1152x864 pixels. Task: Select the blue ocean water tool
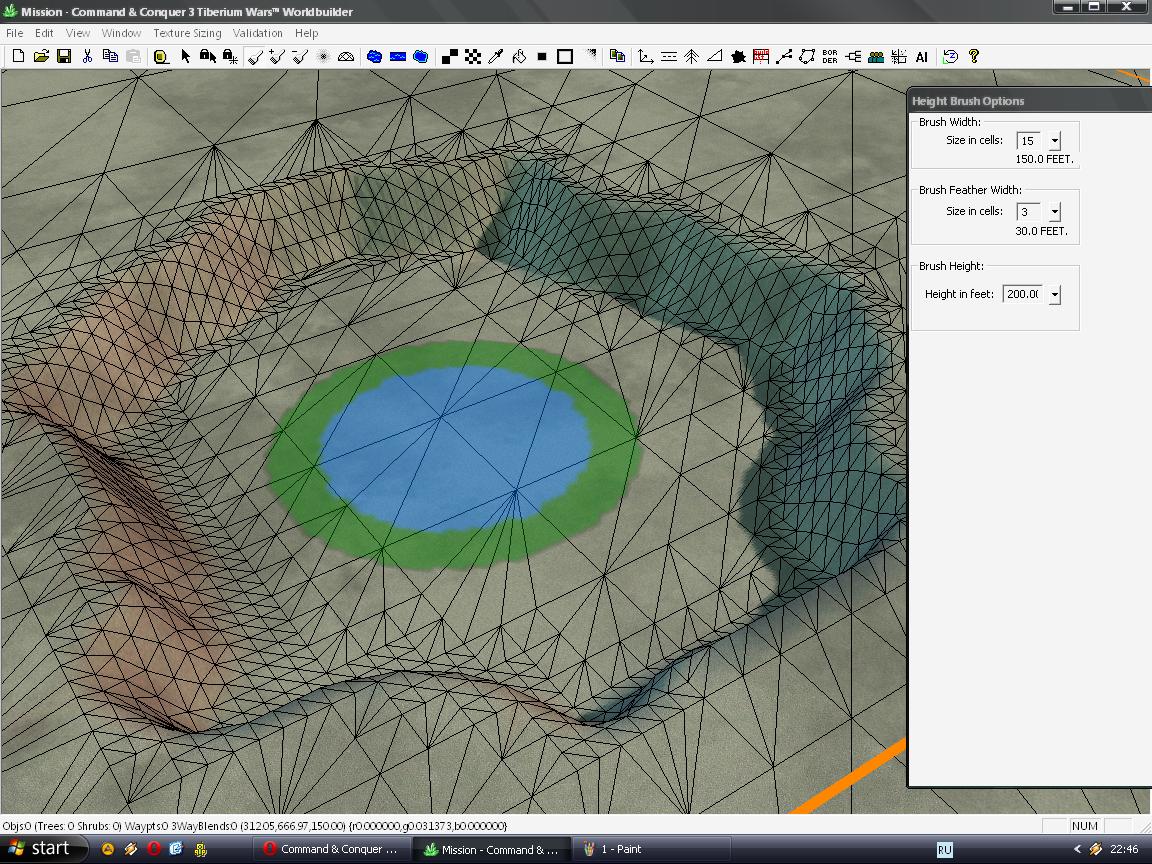pyautogui.click(x=420, y=57)
